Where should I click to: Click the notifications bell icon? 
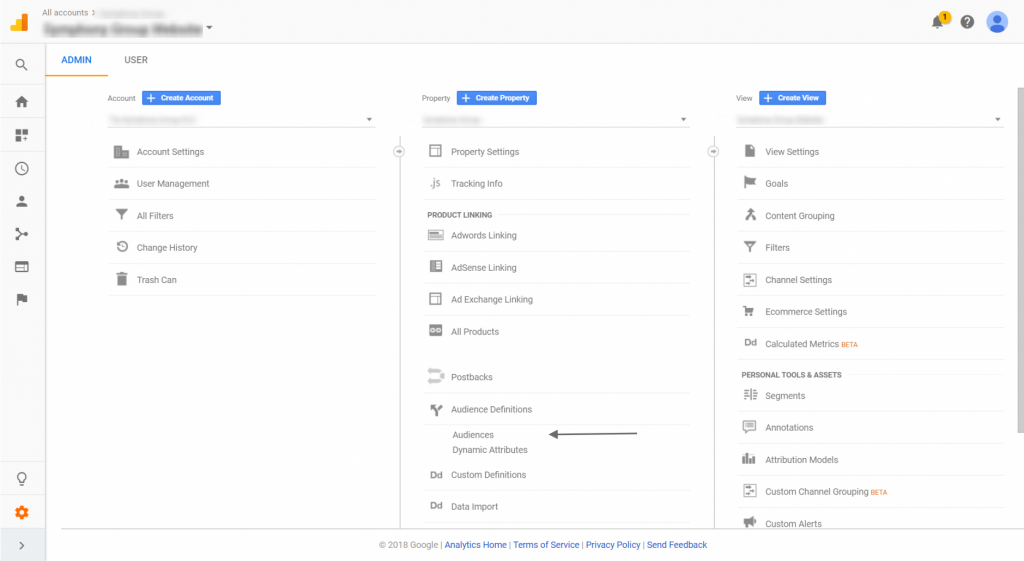click(x=938, y=22)
